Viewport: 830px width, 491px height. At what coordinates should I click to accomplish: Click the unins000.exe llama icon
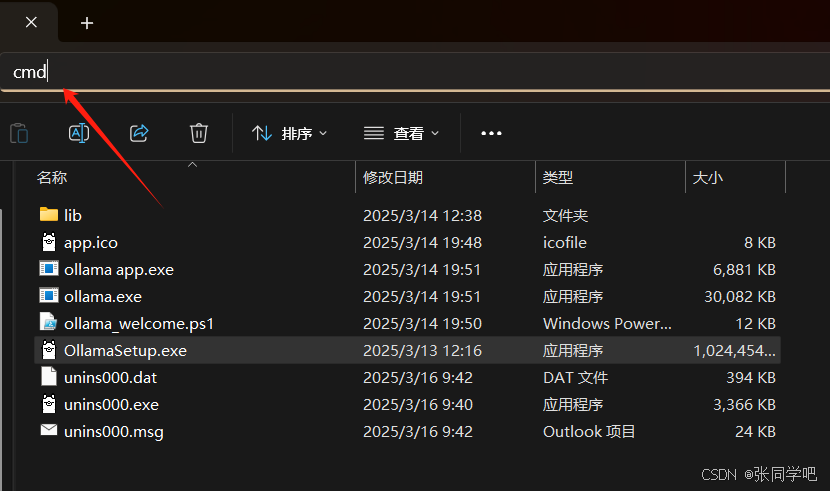coord(49,404)
